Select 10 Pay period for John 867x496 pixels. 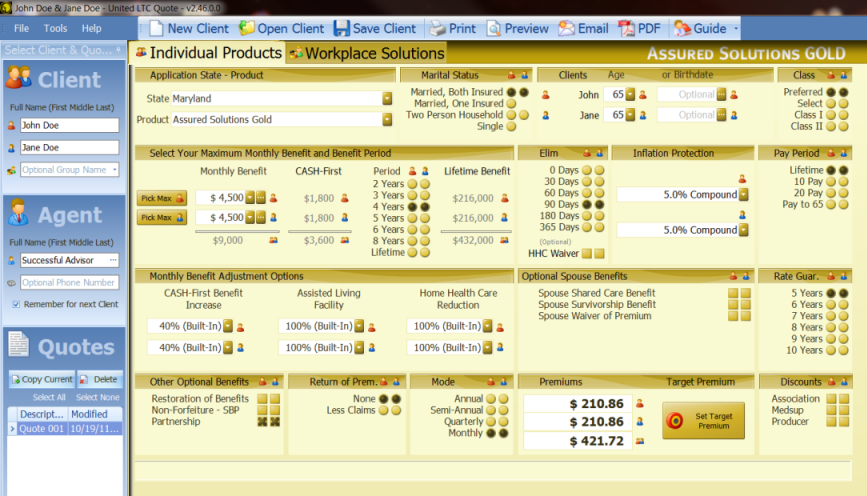831,181
